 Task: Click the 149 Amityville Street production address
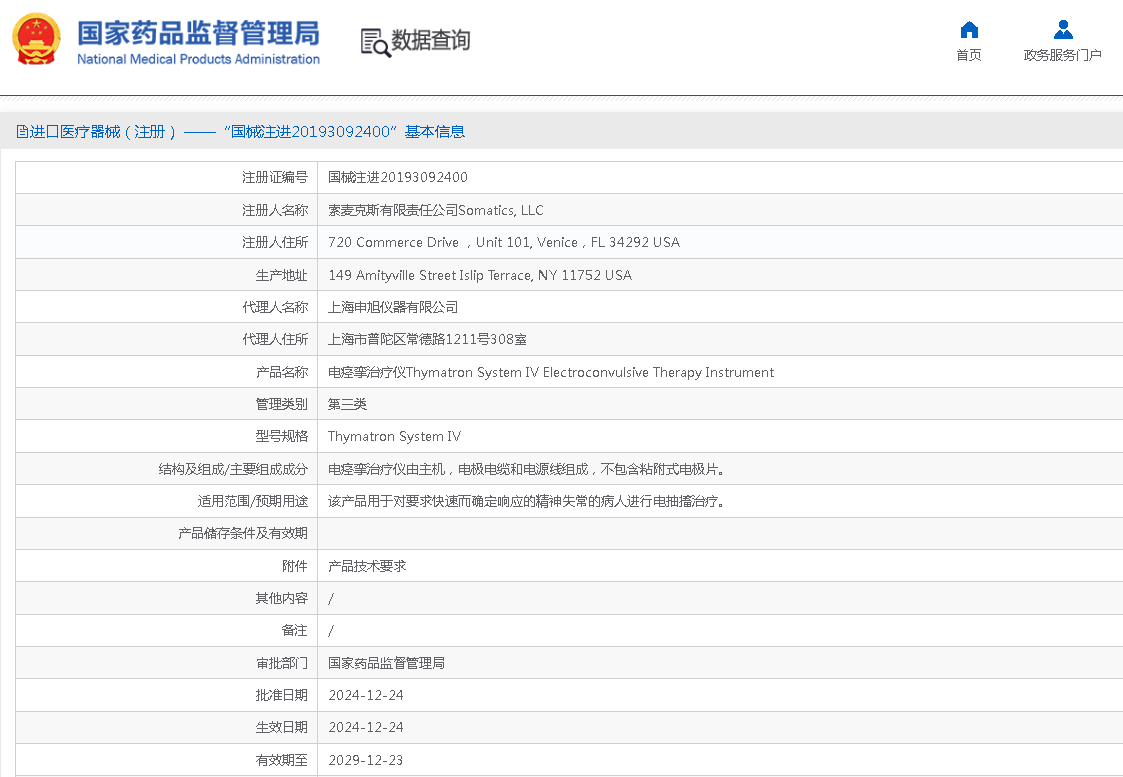pyautogui.click(x=480, y=275)
